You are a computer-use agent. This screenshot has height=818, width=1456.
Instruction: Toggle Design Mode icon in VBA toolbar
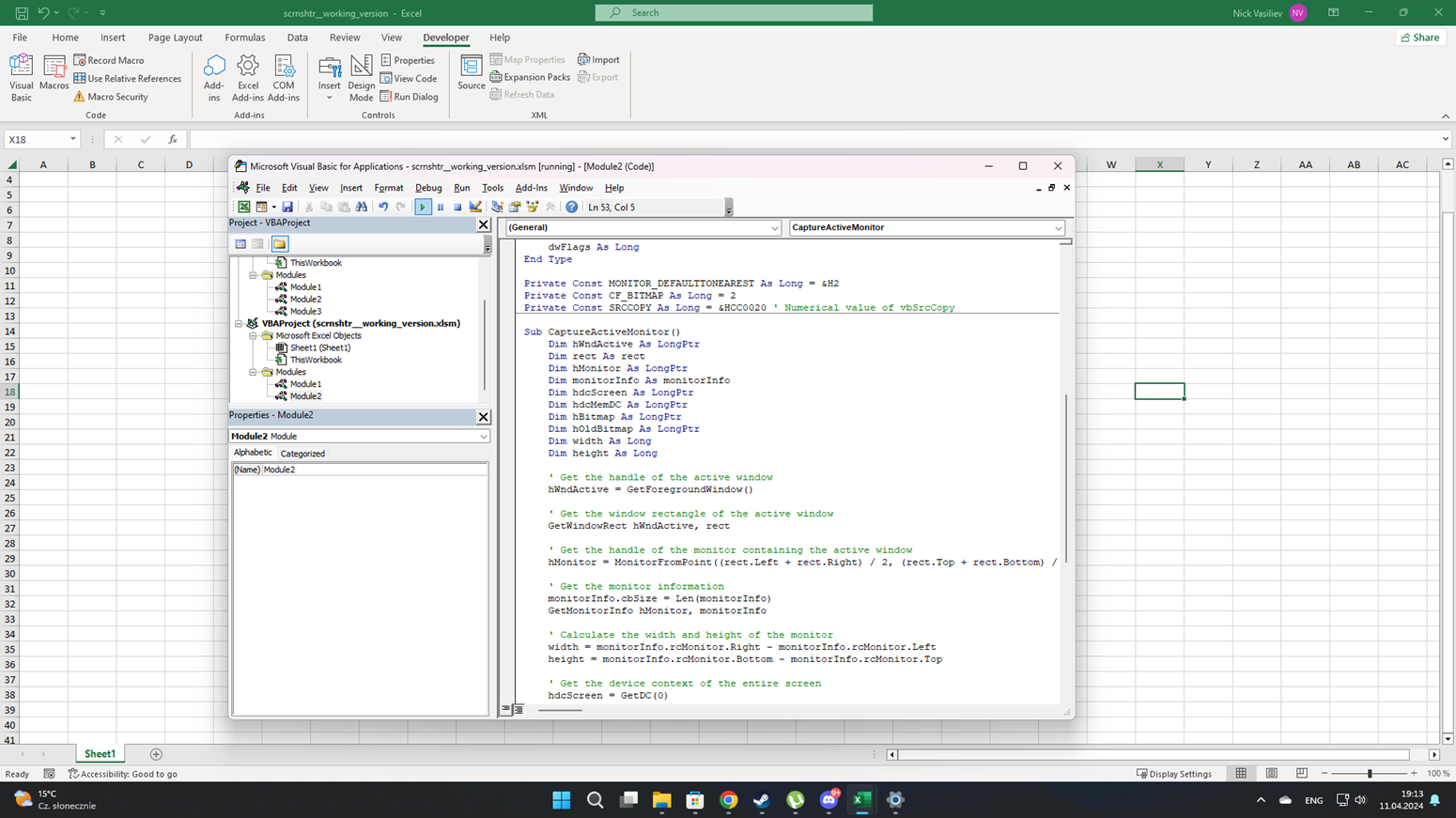(475, 208)
